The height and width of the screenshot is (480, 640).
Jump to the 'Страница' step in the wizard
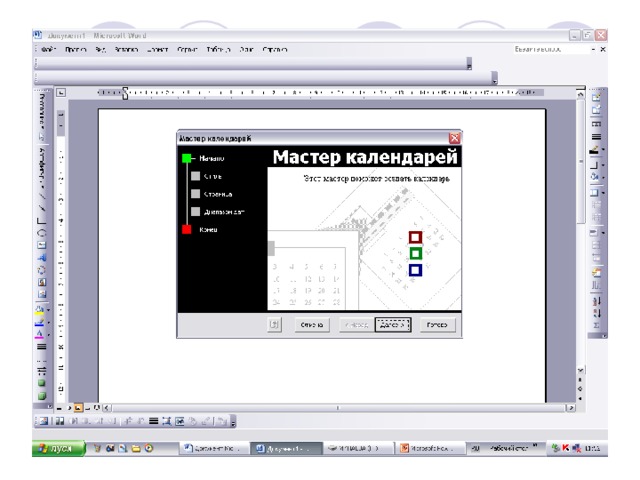[216, 194]
